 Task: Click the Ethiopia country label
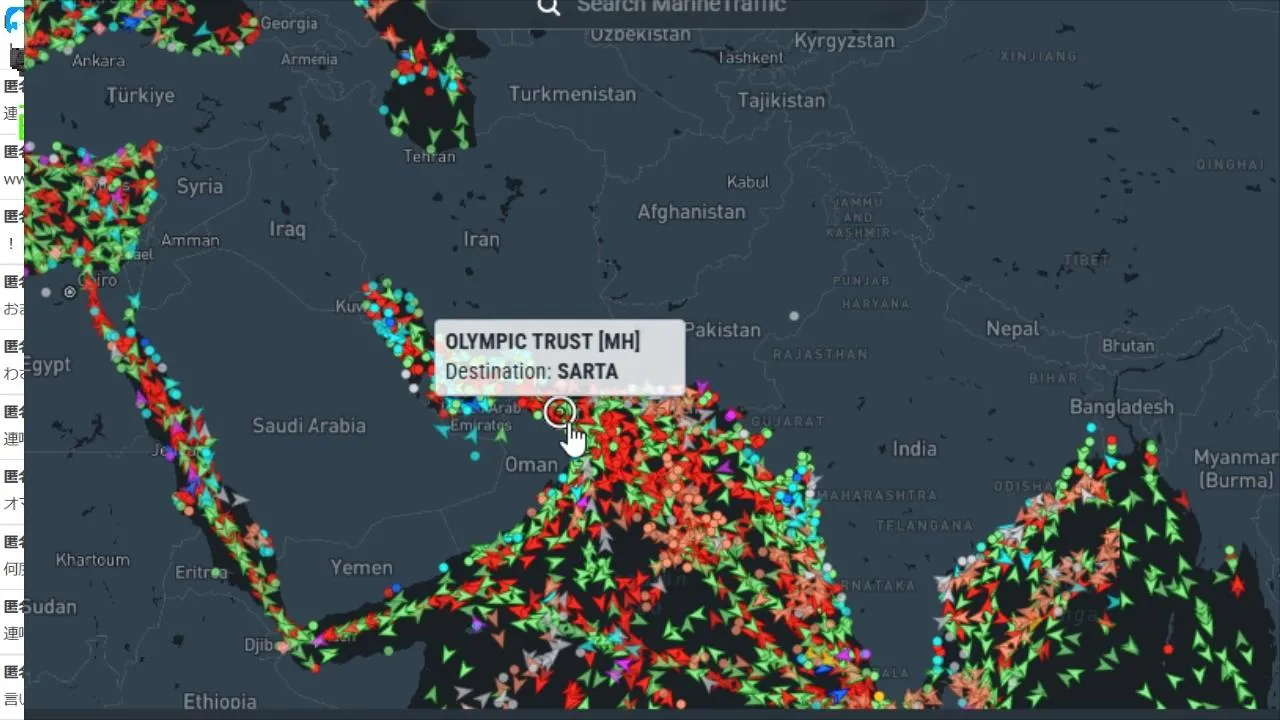click(220, 701)
